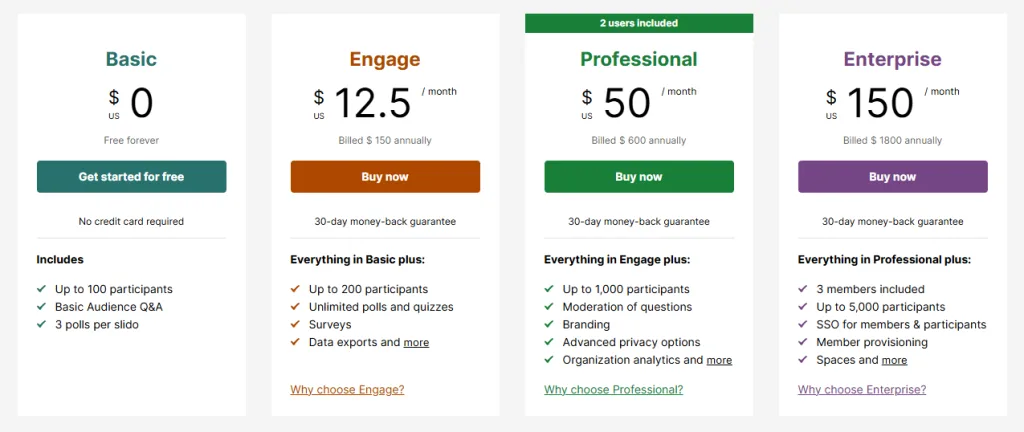The height and width of the screenshot is (432, 1024).
Task: Click 'more' link after Data exports
Action: (416, 343)
